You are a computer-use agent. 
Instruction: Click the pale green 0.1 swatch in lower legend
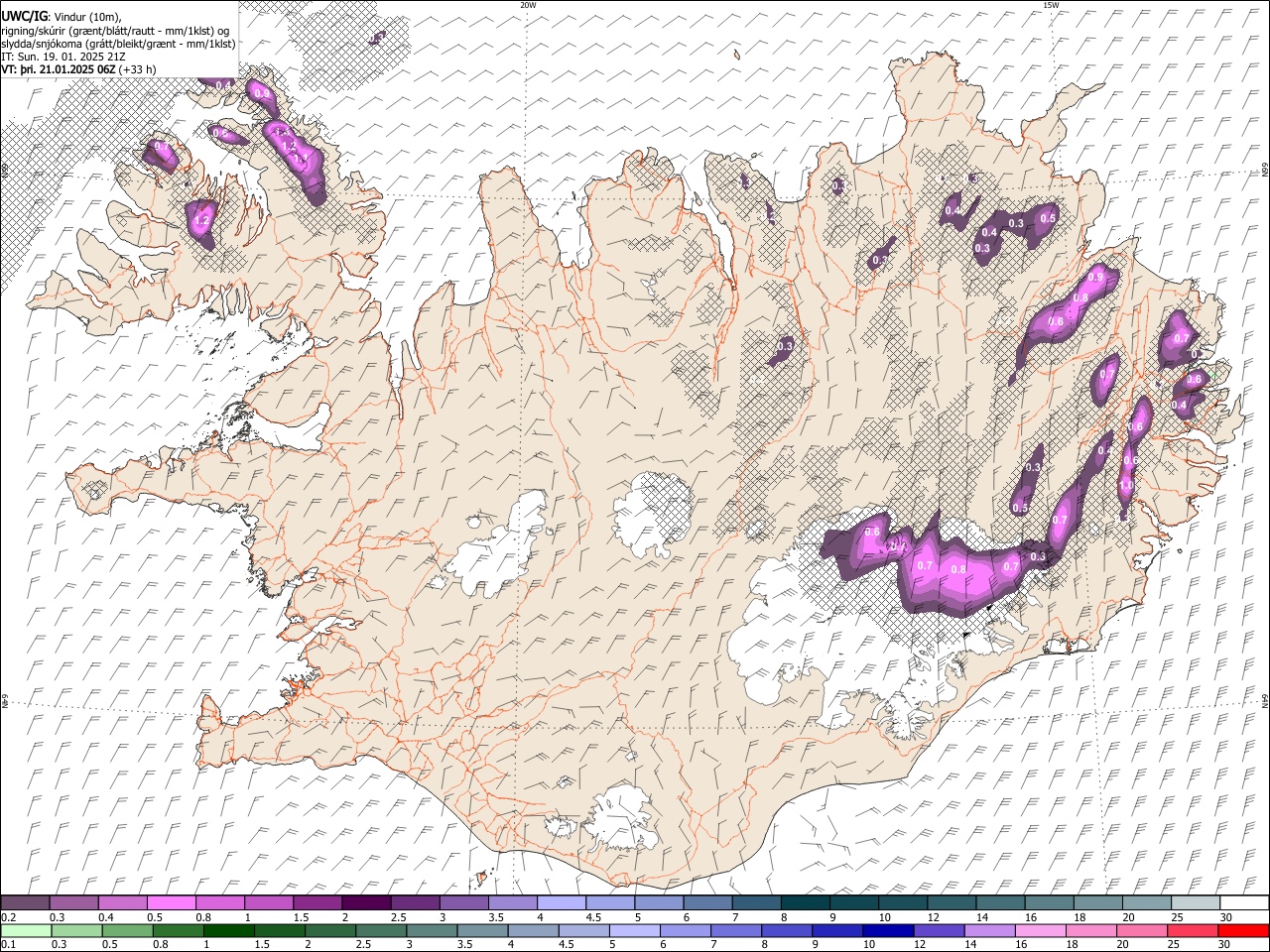[x=26, y=930]
